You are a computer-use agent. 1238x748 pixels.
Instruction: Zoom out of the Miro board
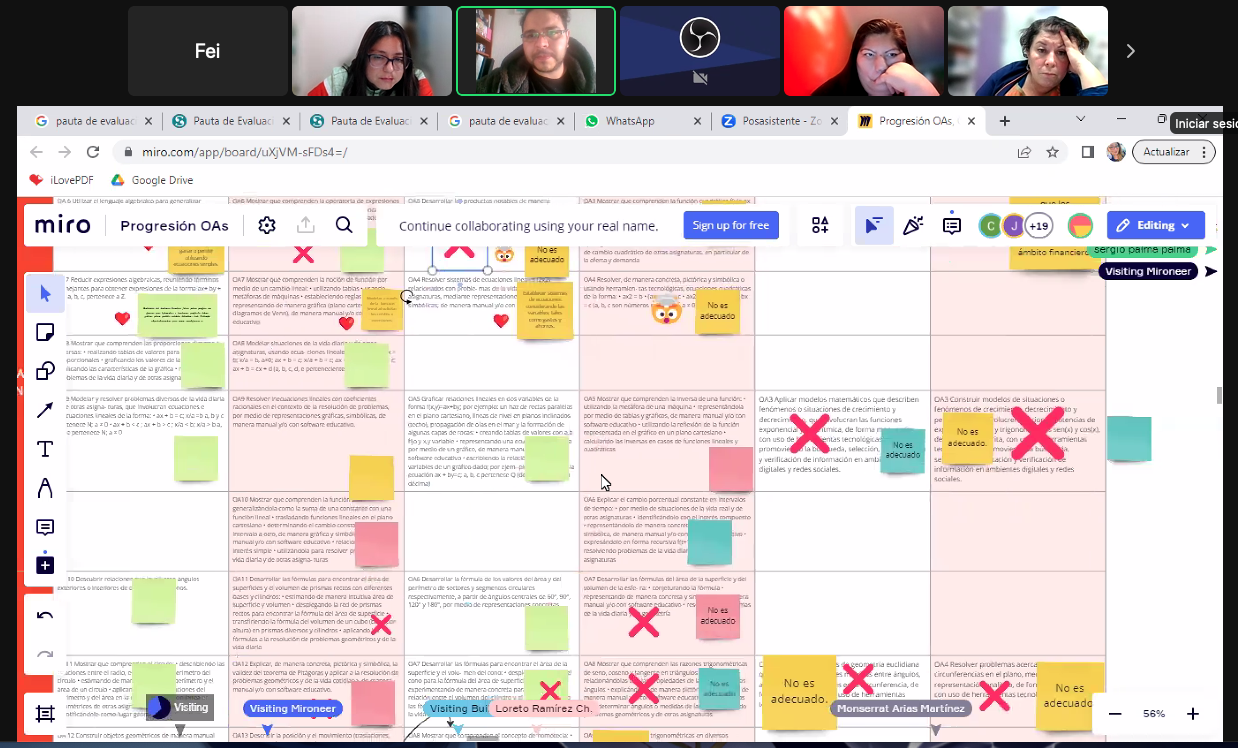1115,714
